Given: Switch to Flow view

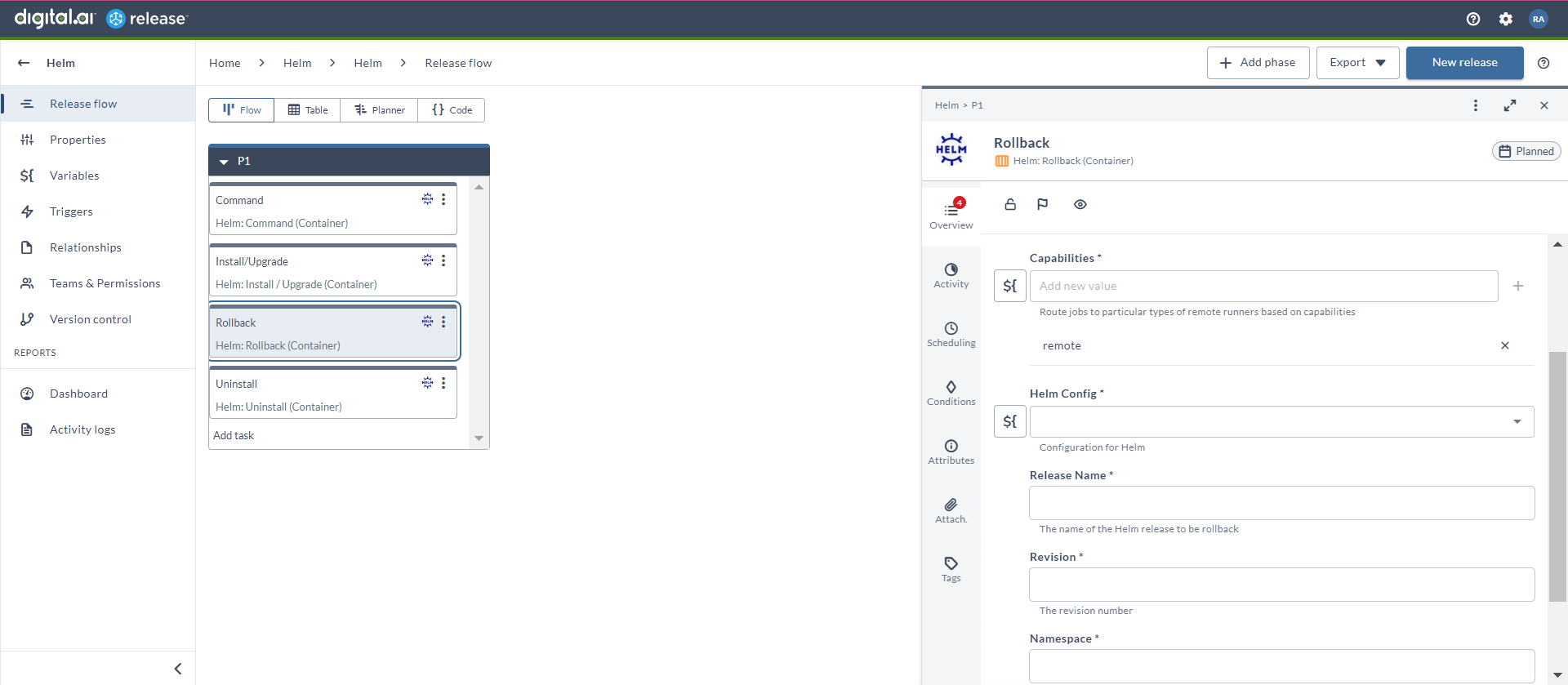Looking at the screenshot, I should click(x=242, y=110).
